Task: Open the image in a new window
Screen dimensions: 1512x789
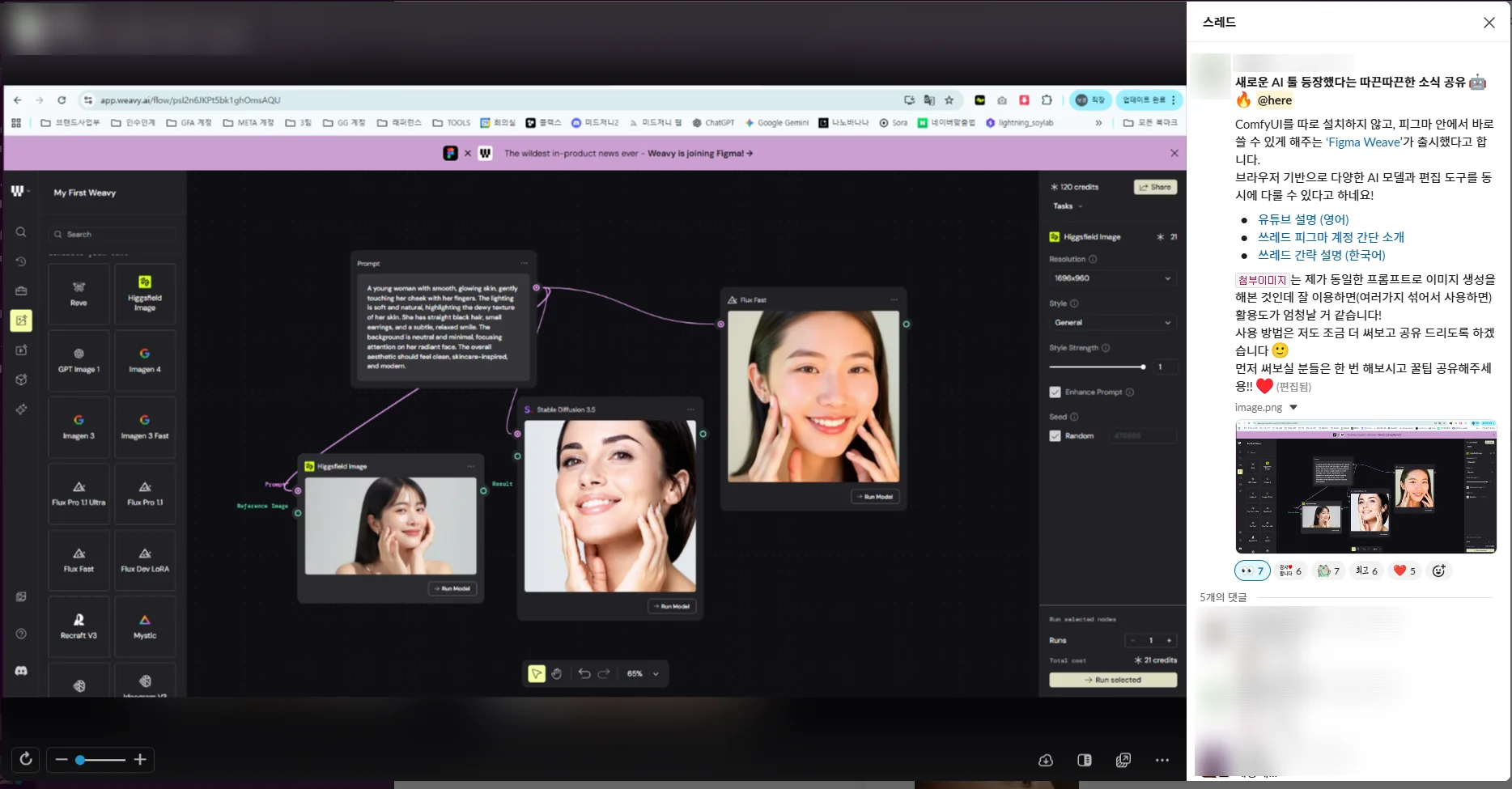Action: click(1123, 761)
